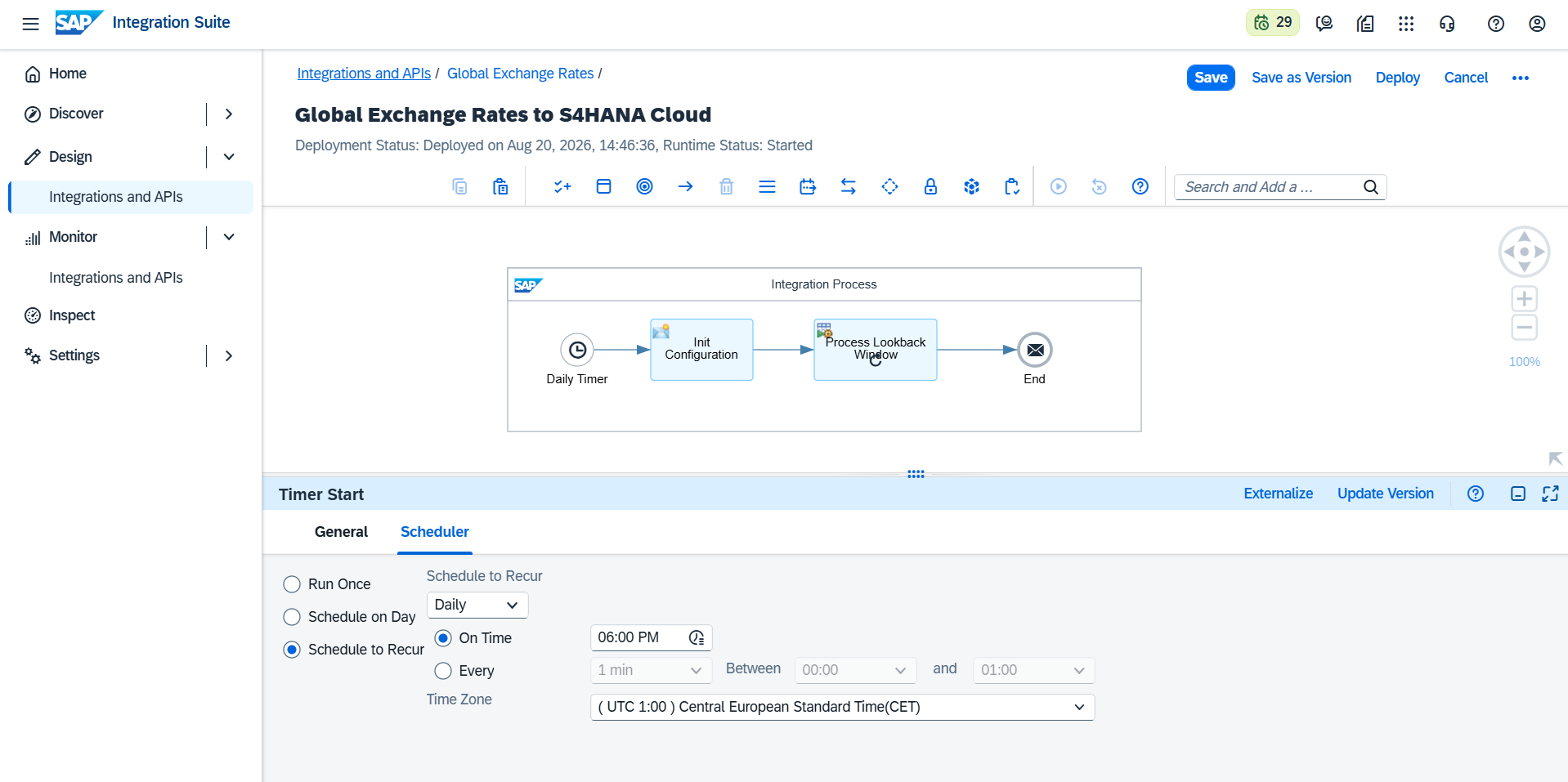Screen dimensions: 1568x782
Task: Click the properties panel resize handle dots
Action: coord(916,474)
